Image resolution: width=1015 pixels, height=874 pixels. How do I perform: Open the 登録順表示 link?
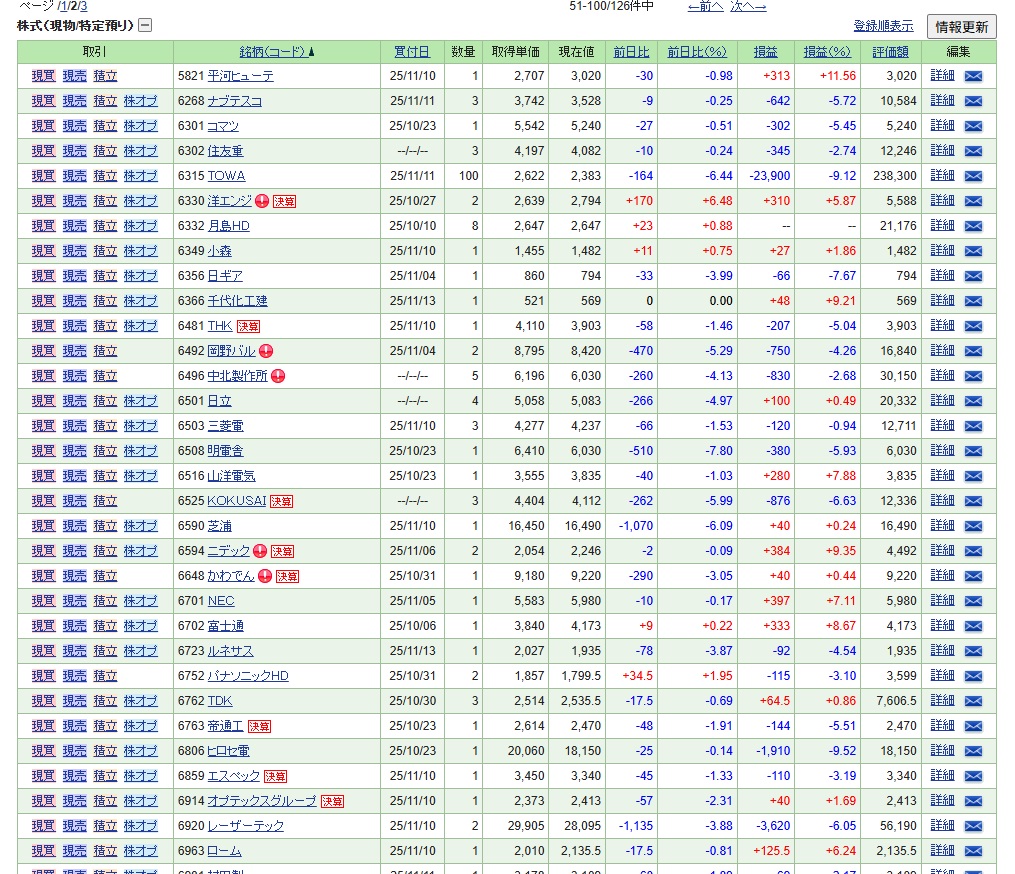tap(883, 26)
